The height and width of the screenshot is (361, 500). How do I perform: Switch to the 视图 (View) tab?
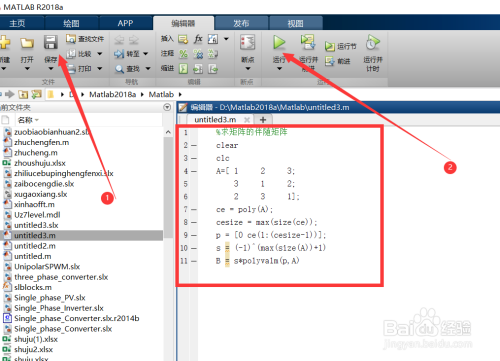click(x=295, y=23)
